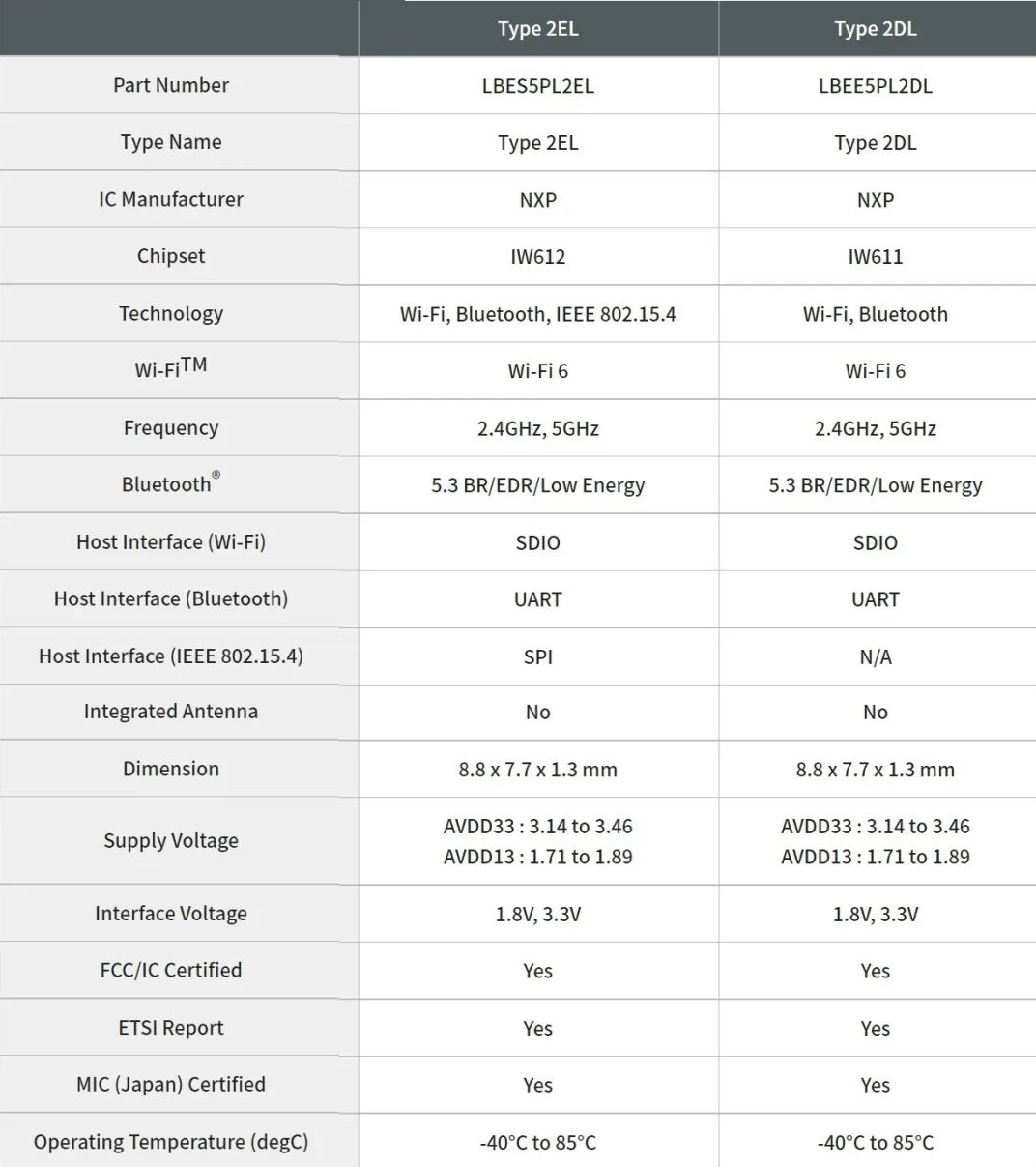Select the IW612 chipset cell
Viewport: 1036px width, 1167px height.
pyautogui.click(x=538, y=257)
